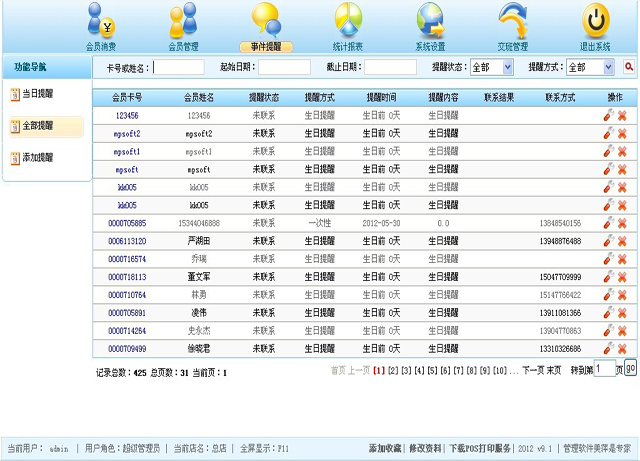Select 添加提醒 in the sidebar
Viewport: 640px width, 461px height.
(38, 158)
